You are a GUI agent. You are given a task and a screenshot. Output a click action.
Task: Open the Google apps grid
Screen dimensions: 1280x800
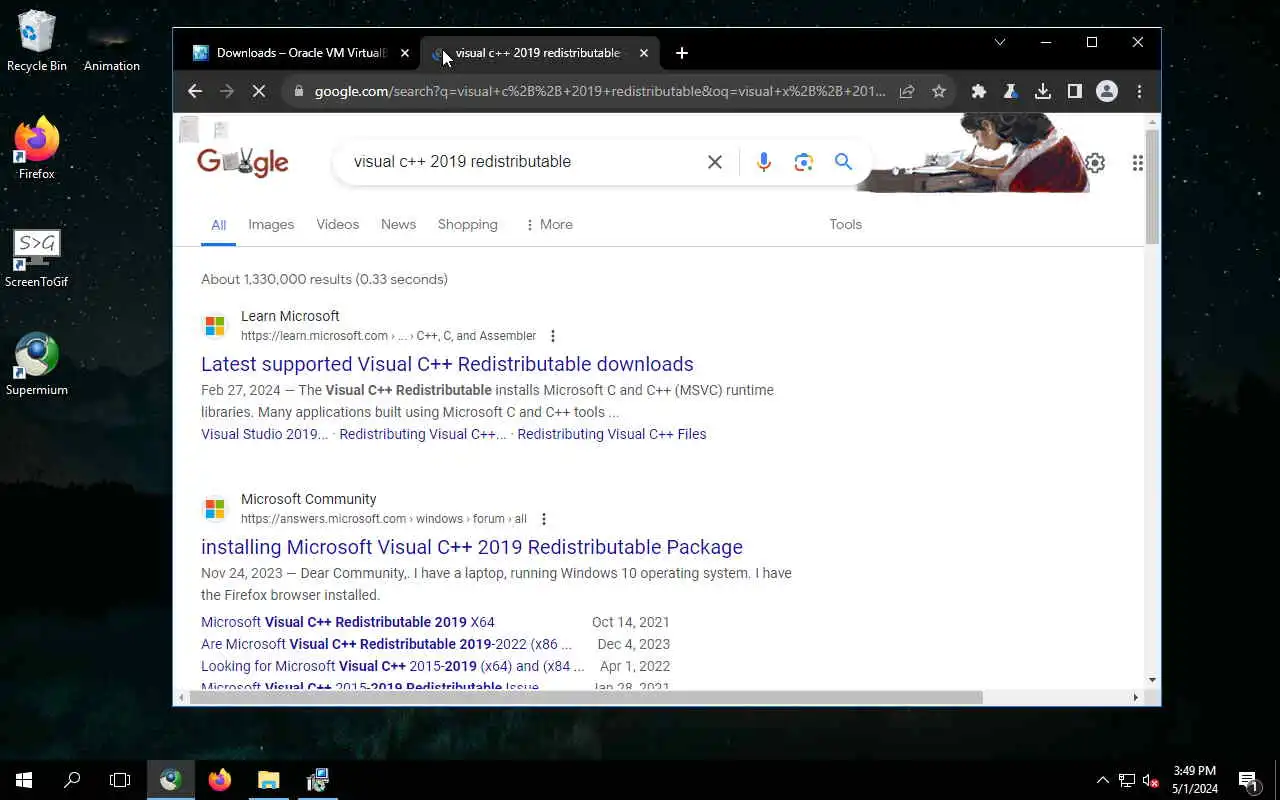(x=1137, y=163)
